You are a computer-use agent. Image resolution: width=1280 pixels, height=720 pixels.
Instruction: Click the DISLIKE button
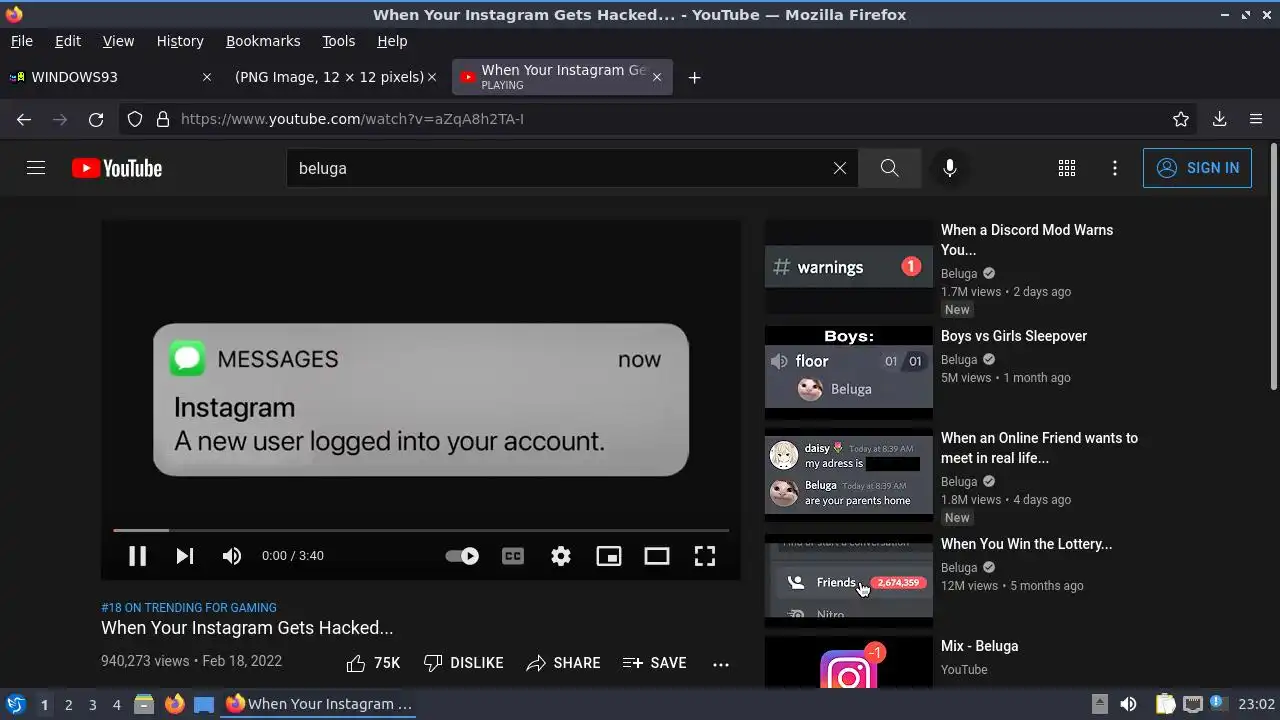click(x=463, y=663)
